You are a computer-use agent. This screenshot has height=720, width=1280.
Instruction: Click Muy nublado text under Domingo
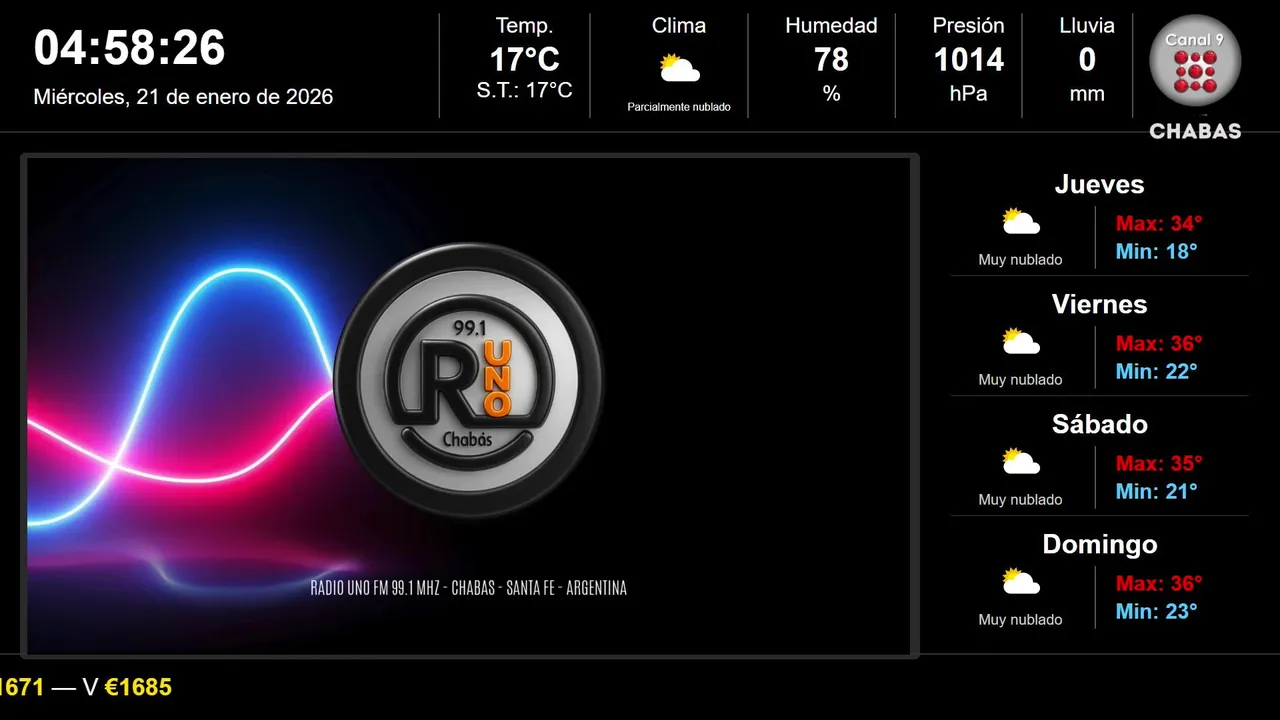(1020, 620)
